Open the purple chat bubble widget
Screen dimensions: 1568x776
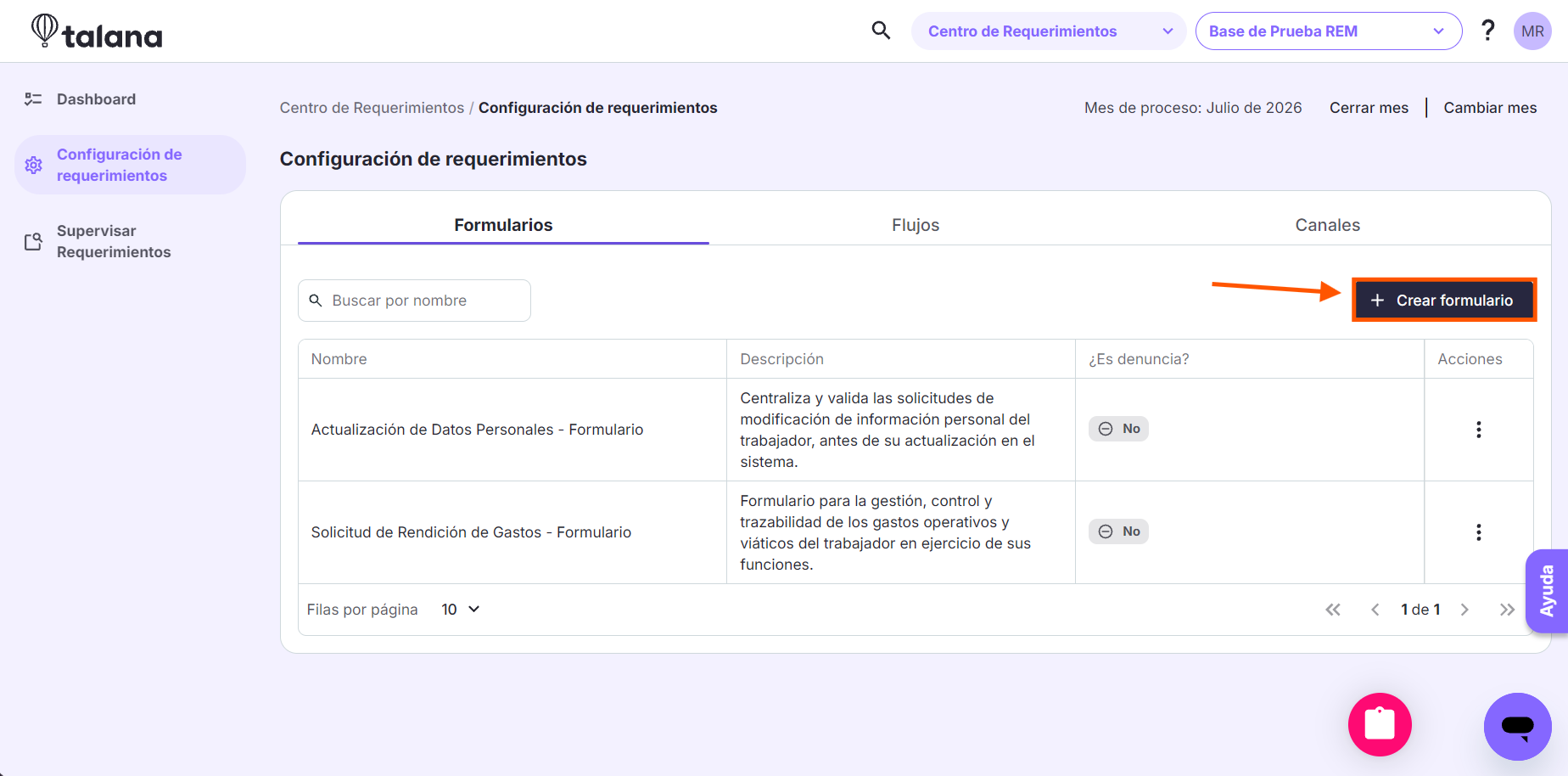tap(1517, 726)
